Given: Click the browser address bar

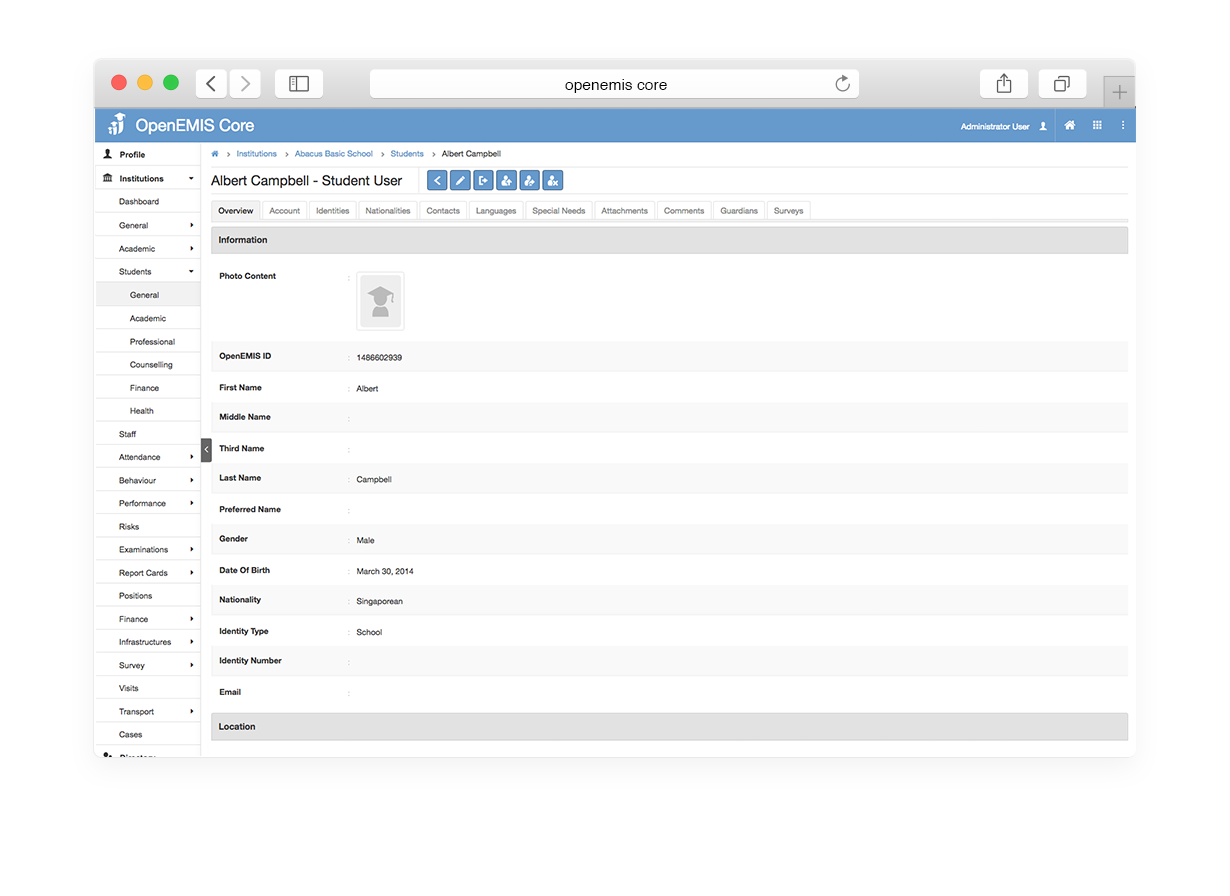Looking at the screenshot, I should [x=614, y=84].
